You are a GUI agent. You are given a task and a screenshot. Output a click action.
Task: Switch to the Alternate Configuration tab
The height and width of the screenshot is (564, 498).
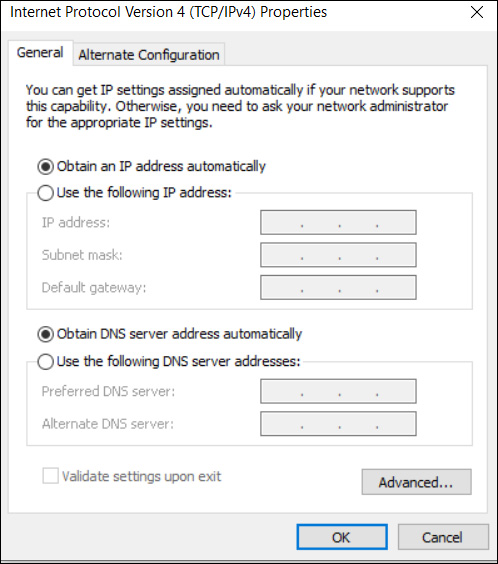click(x=149, y=55)
